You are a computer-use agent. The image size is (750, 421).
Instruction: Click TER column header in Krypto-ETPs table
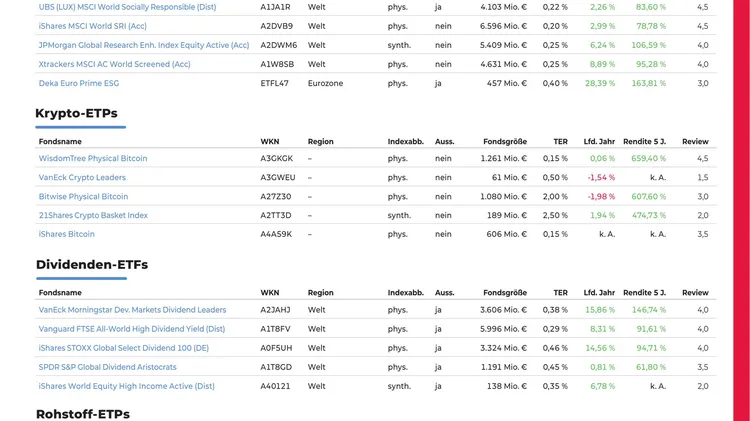pos(560,142)
